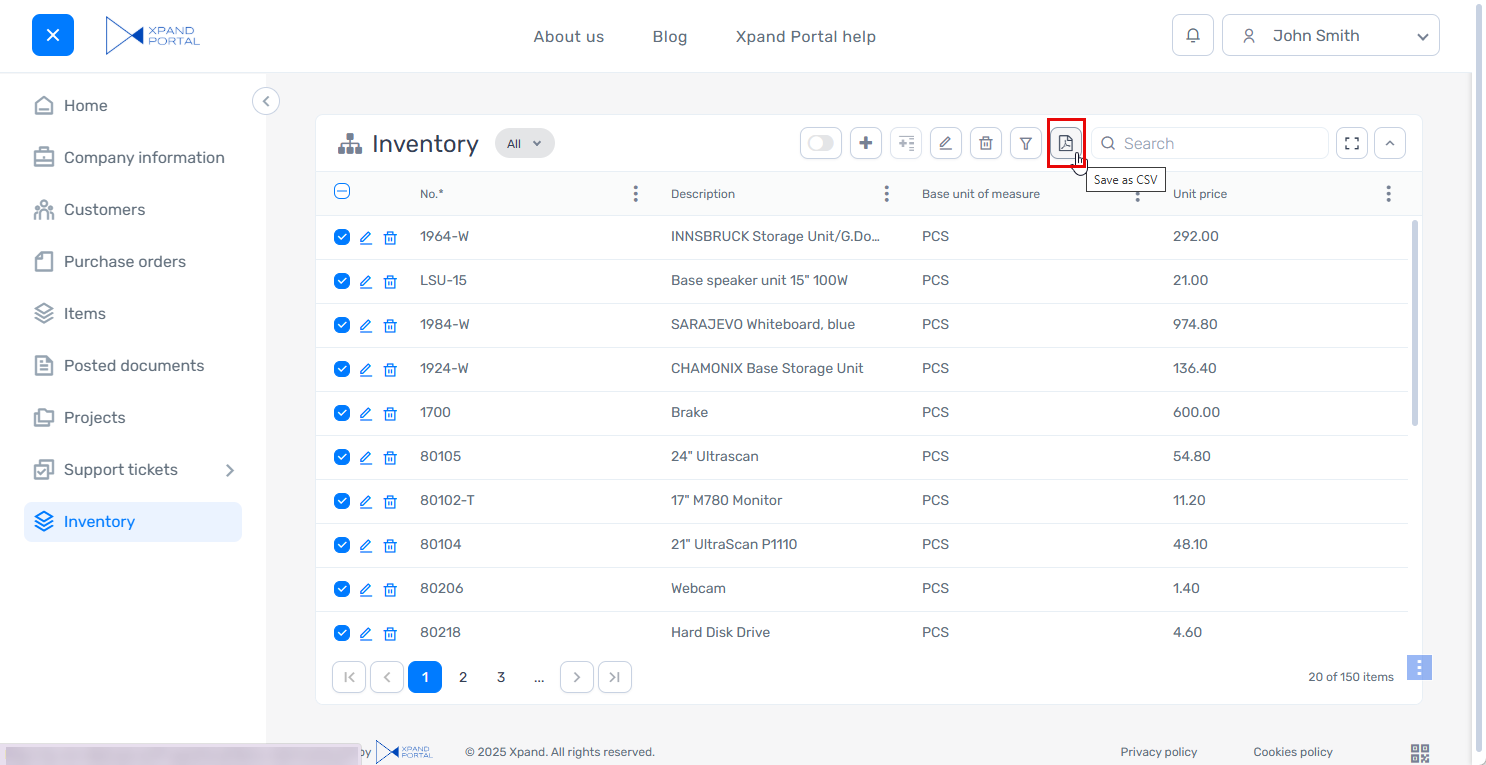1486x765 pixels.
Task: Uncheck the checkbox for item 1700
Action: point(342,413)
